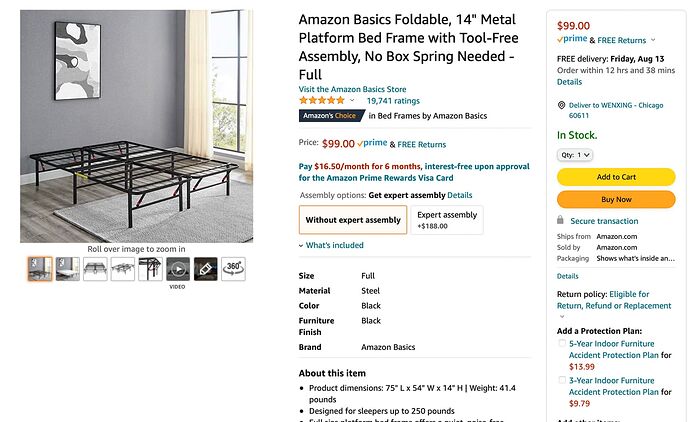Click the delivery location pin icon
The height and width of the screenshot is (422, 690).
pyautogui.click(x=561, y=105)
